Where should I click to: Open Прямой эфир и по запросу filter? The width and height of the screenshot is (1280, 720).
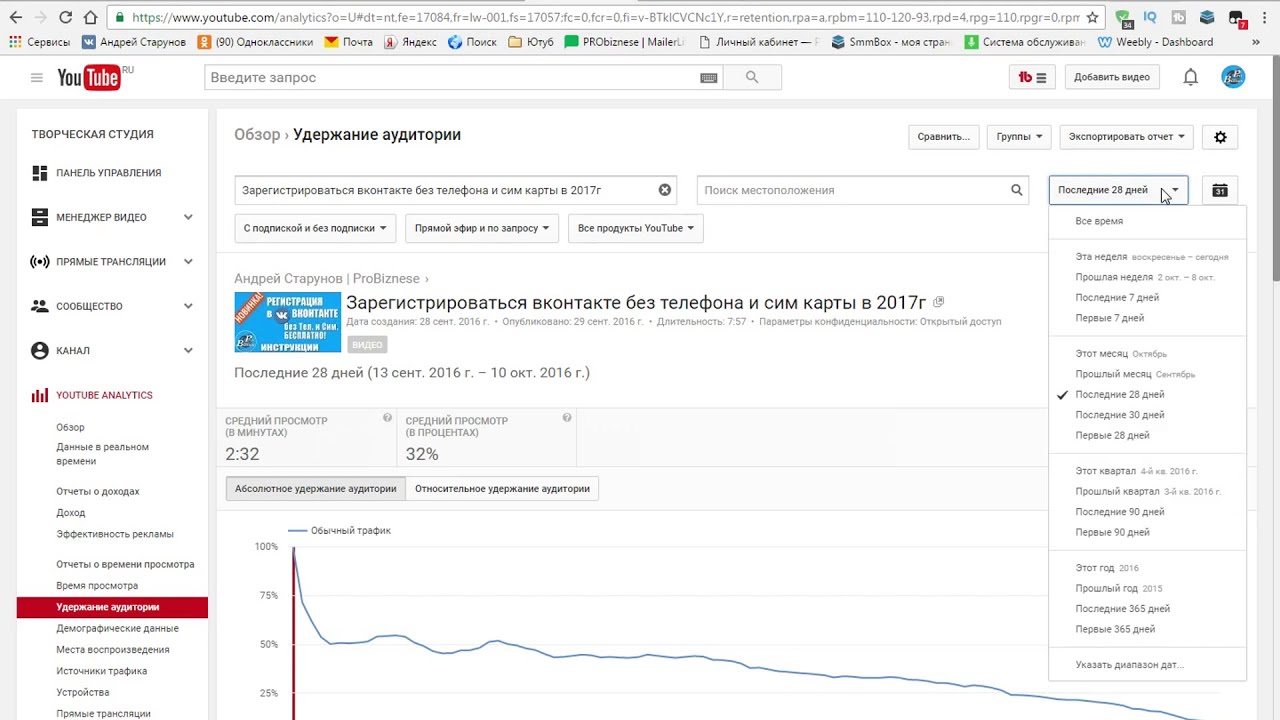tap(482, 228)
